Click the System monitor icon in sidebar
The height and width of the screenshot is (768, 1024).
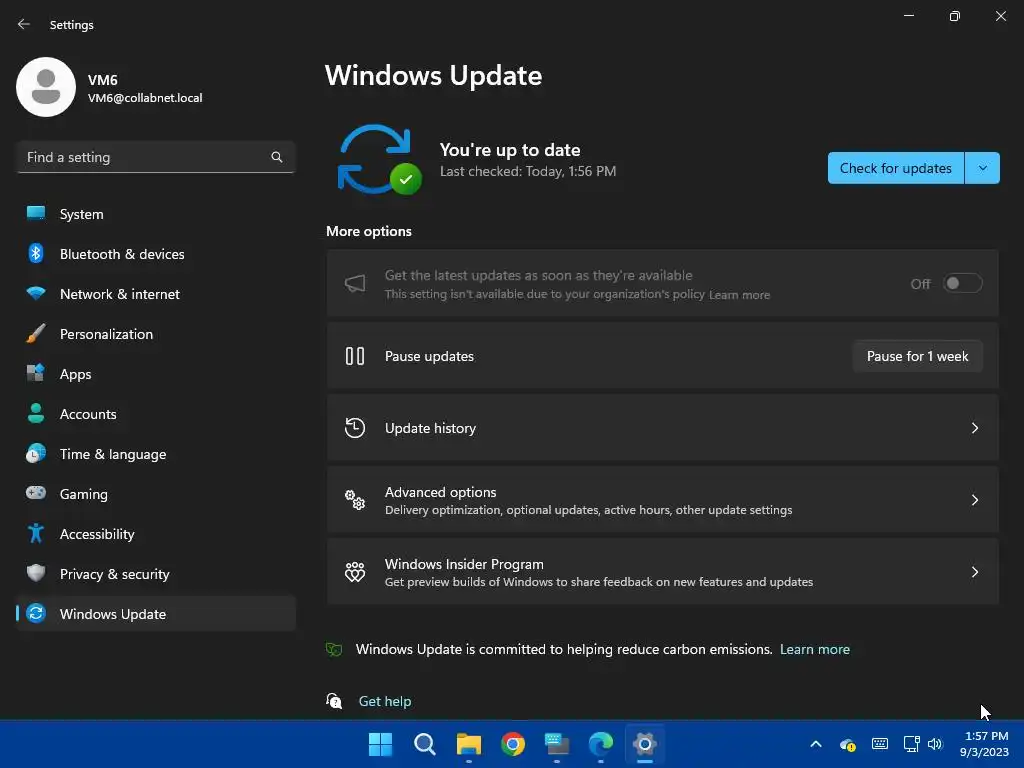36,213
